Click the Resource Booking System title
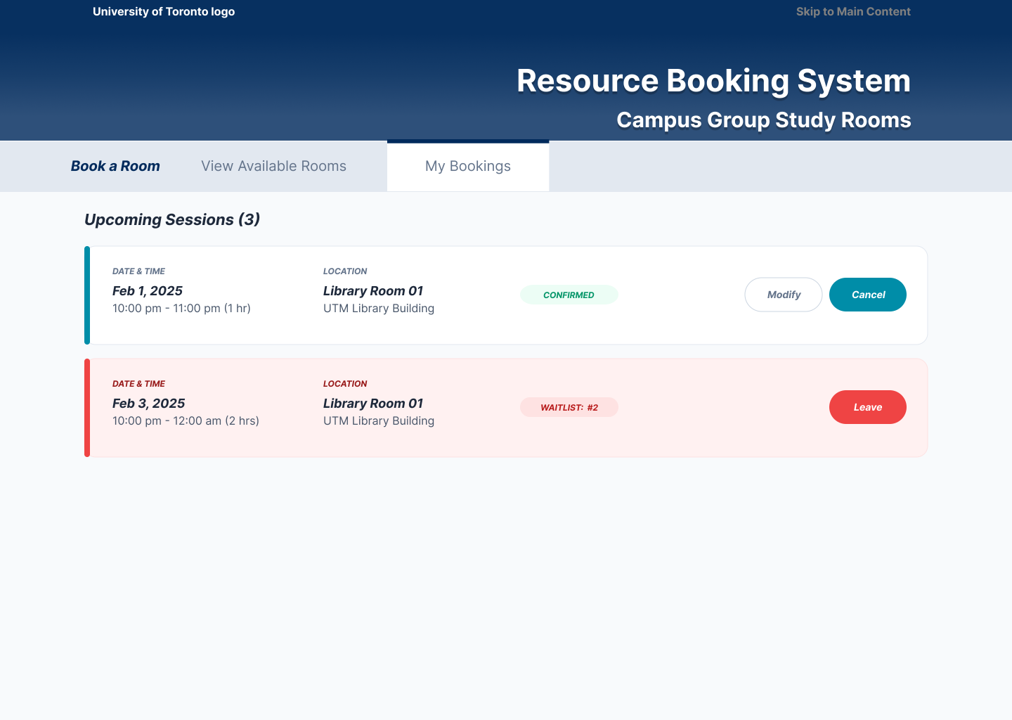1012x720 pixels. coord(713,80)
